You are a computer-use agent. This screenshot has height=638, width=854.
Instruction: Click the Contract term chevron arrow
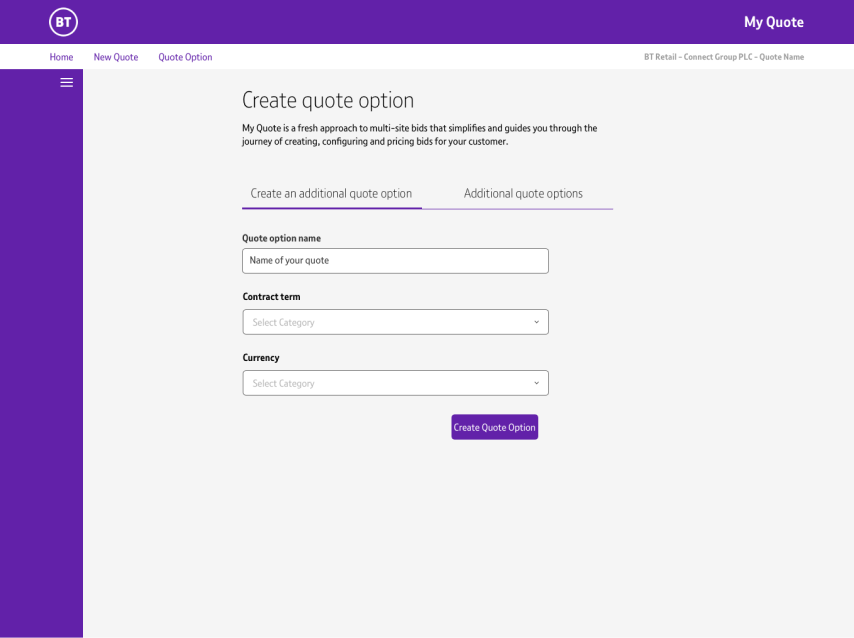[536, 322]
